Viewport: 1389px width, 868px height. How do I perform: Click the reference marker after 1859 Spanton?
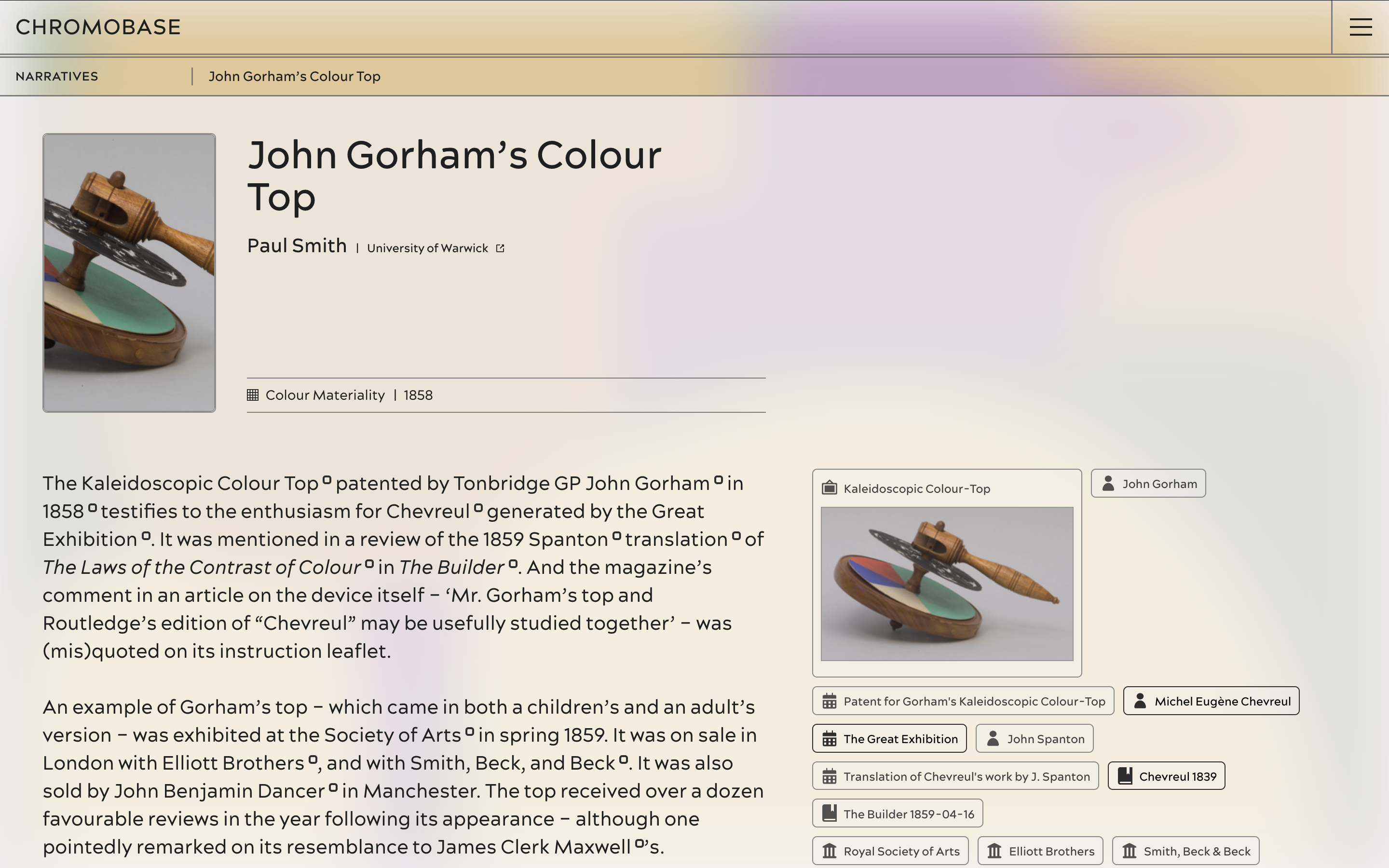point(616,536)
